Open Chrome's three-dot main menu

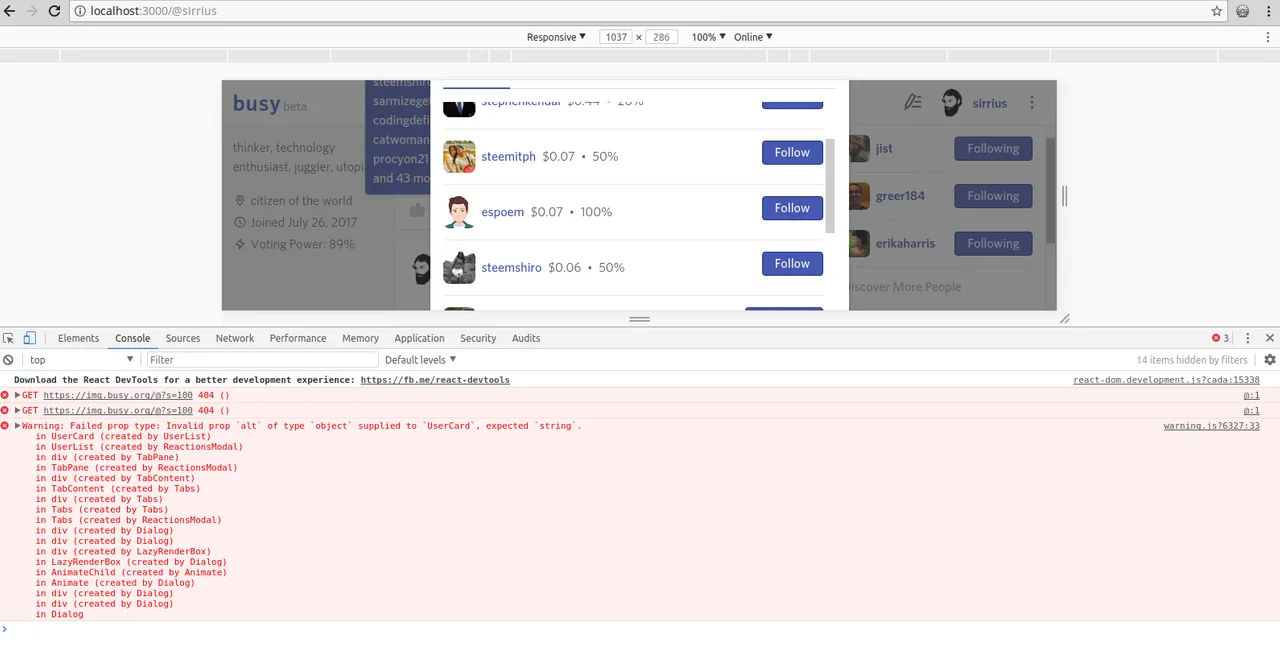1267,11
